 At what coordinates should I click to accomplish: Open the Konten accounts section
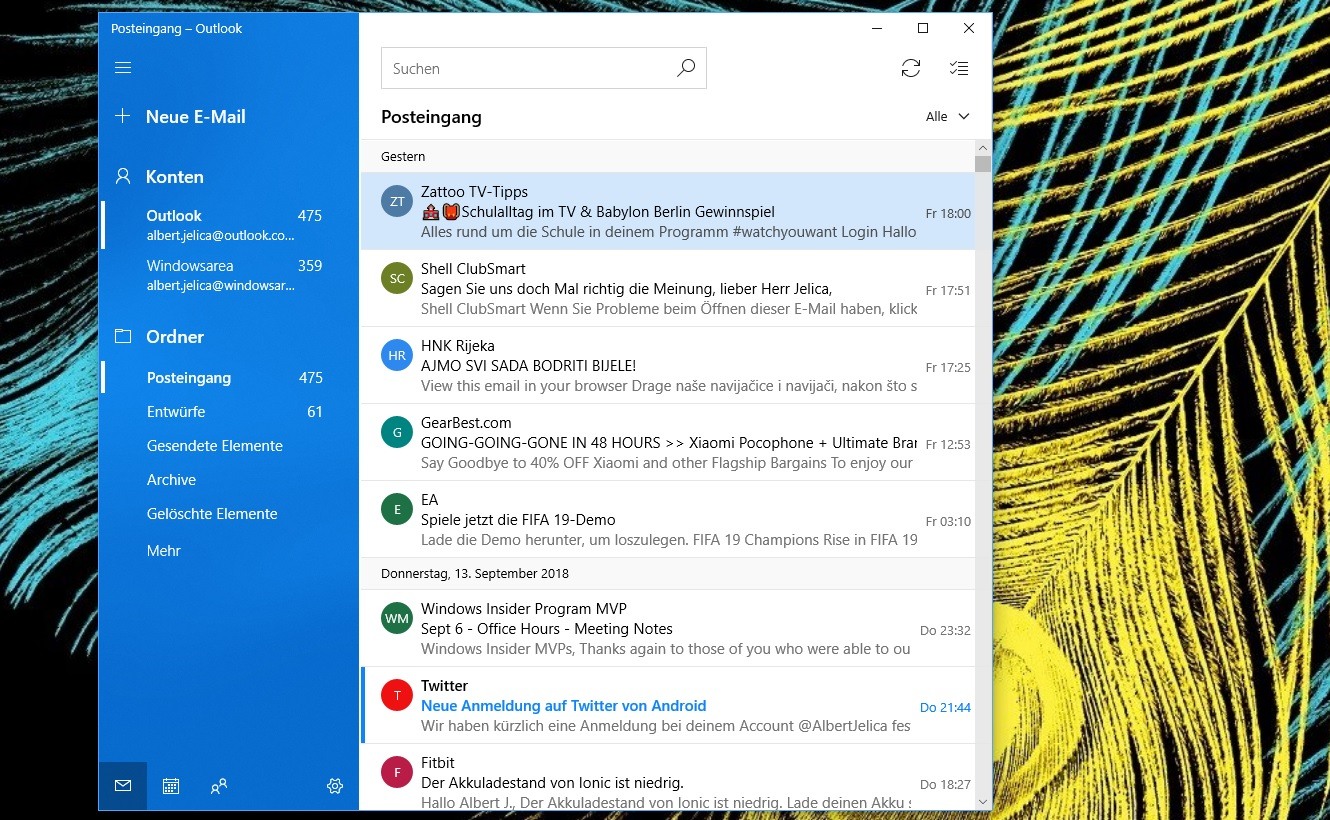click(x=174, y=177)
